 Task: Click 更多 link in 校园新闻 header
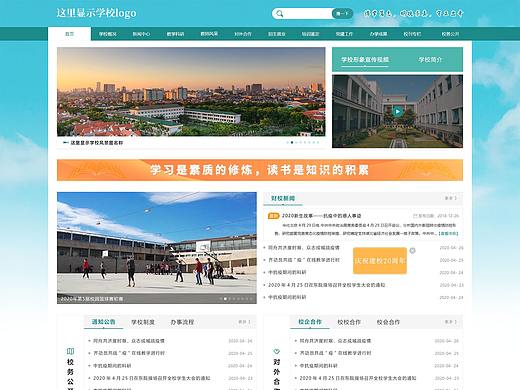[451, 198]
